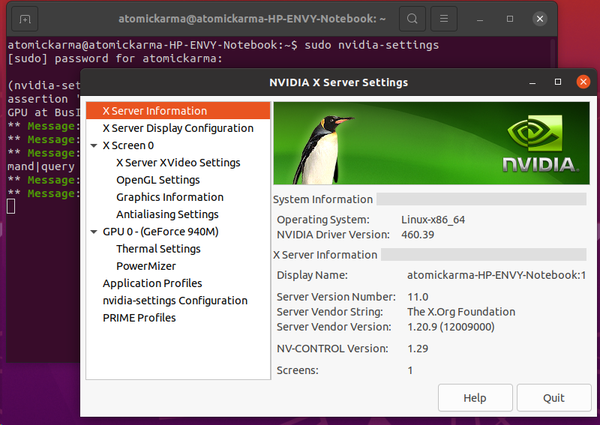Select Thermal Settings under GPU 0
600x425 pixels.
point(158,249)
